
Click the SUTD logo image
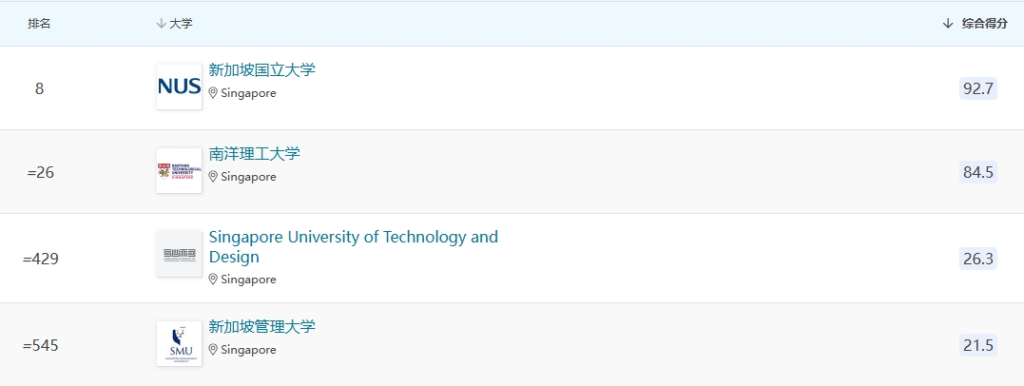pos(179,254)
